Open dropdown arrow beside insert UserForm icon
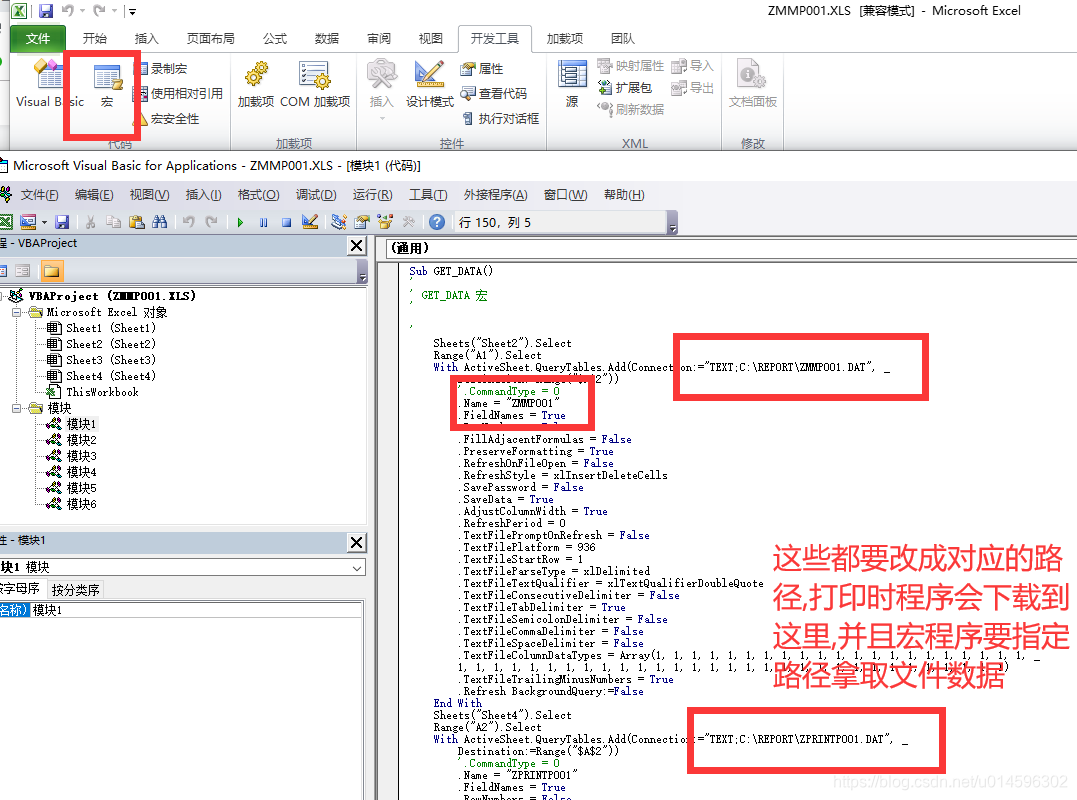Viewport: 1077px width, 800px height. point(45,222)
